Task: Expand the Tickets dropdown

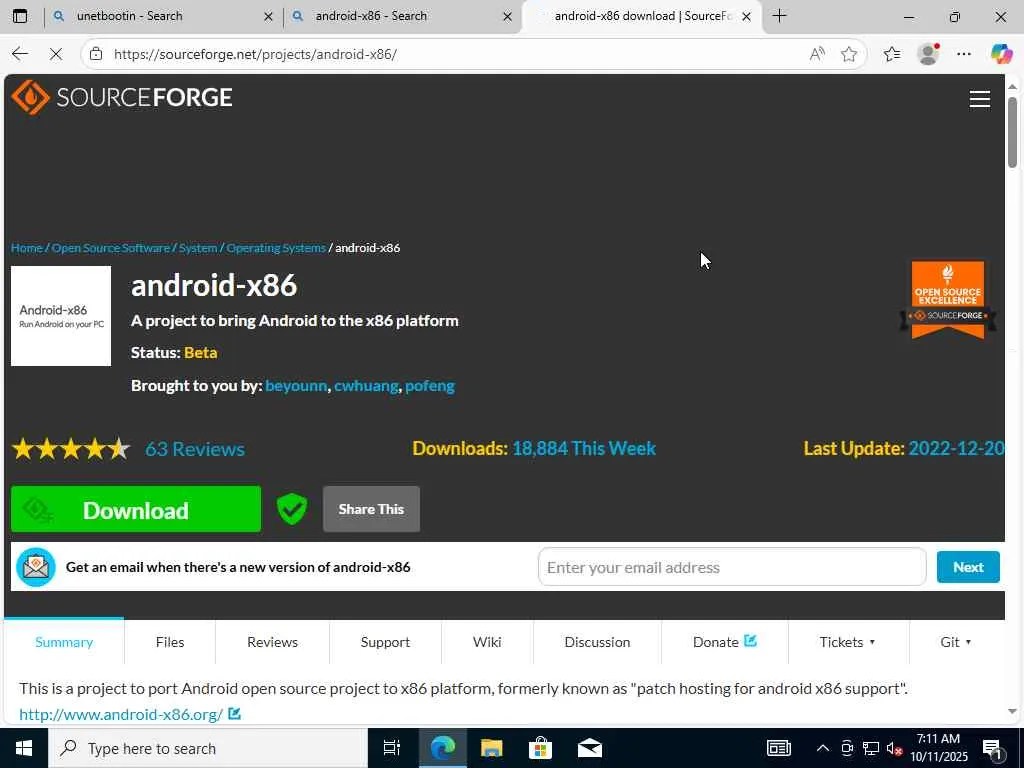Action: tap(847, 642)
